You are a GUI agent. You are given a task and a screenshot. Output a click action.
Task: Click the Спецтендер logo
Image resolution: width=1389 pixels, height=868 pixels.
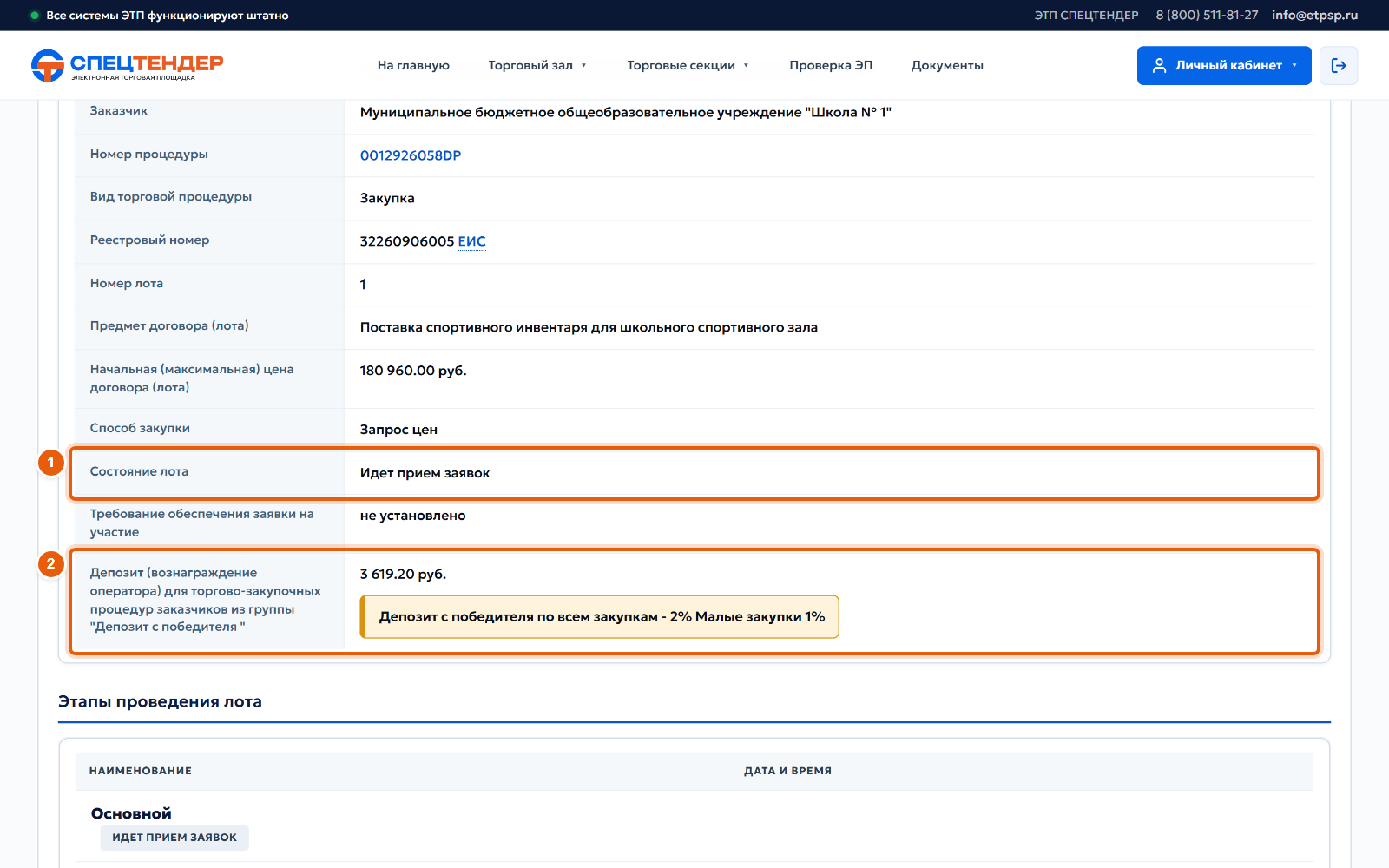(128, 65)
